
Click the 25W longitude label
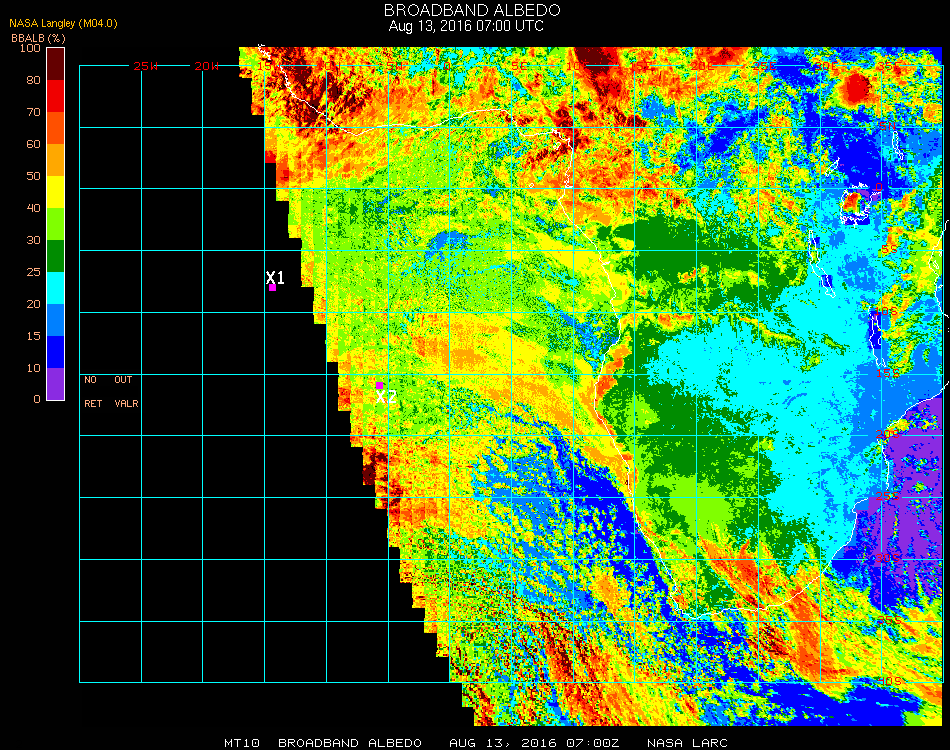click(145, 66)
